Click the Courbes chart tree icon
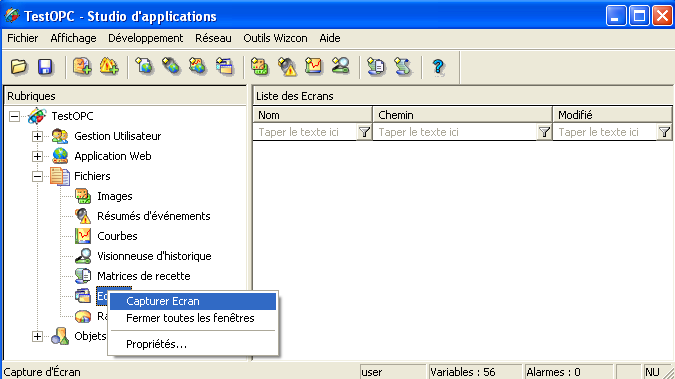Screen dimensions: 675x379 tap(83, 236)
